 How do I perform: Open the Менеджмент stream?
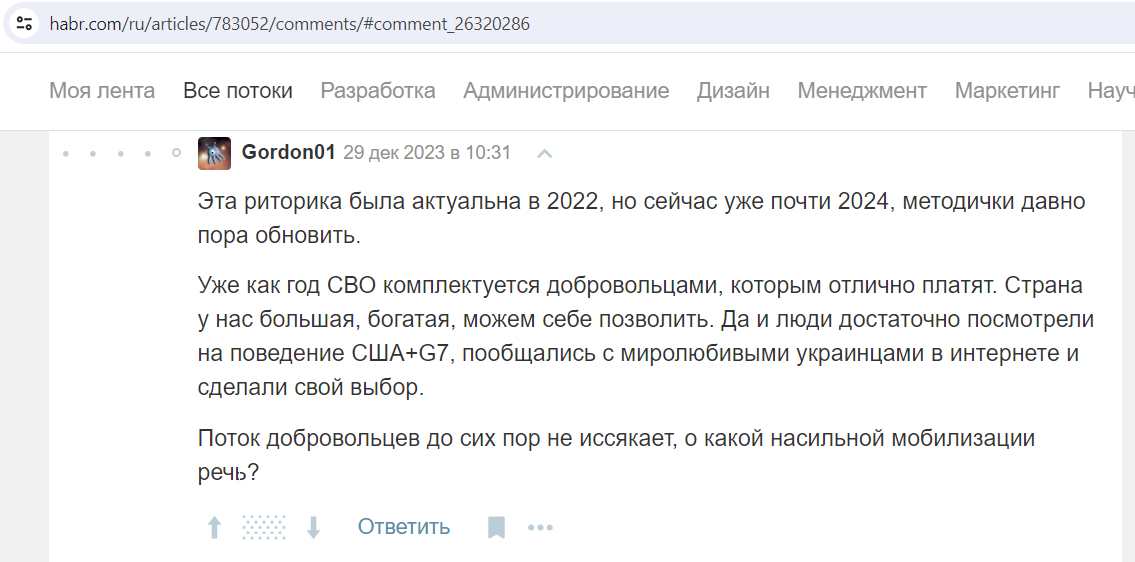(x=862, y=91)
